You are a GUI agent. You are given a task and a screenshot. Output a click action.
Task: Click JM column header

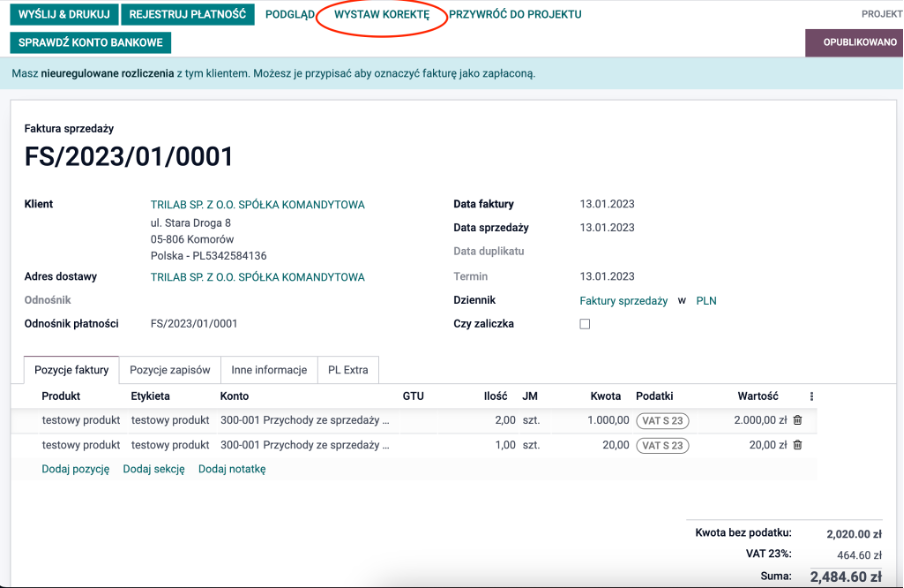tap(530, 396)
